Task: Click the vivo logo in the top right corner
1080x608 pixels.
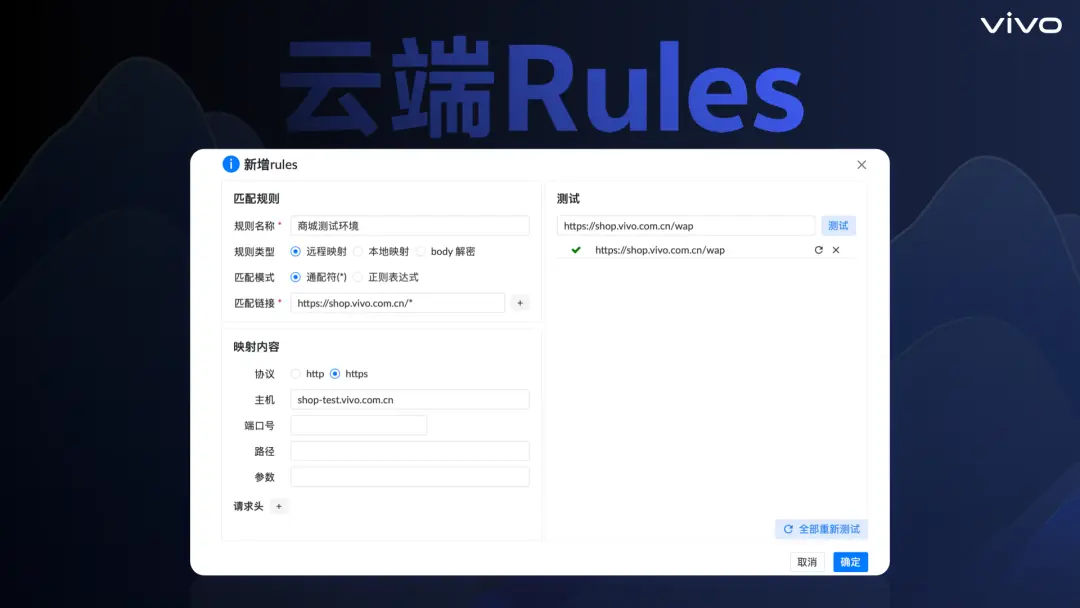Action: pos(1020,25)
